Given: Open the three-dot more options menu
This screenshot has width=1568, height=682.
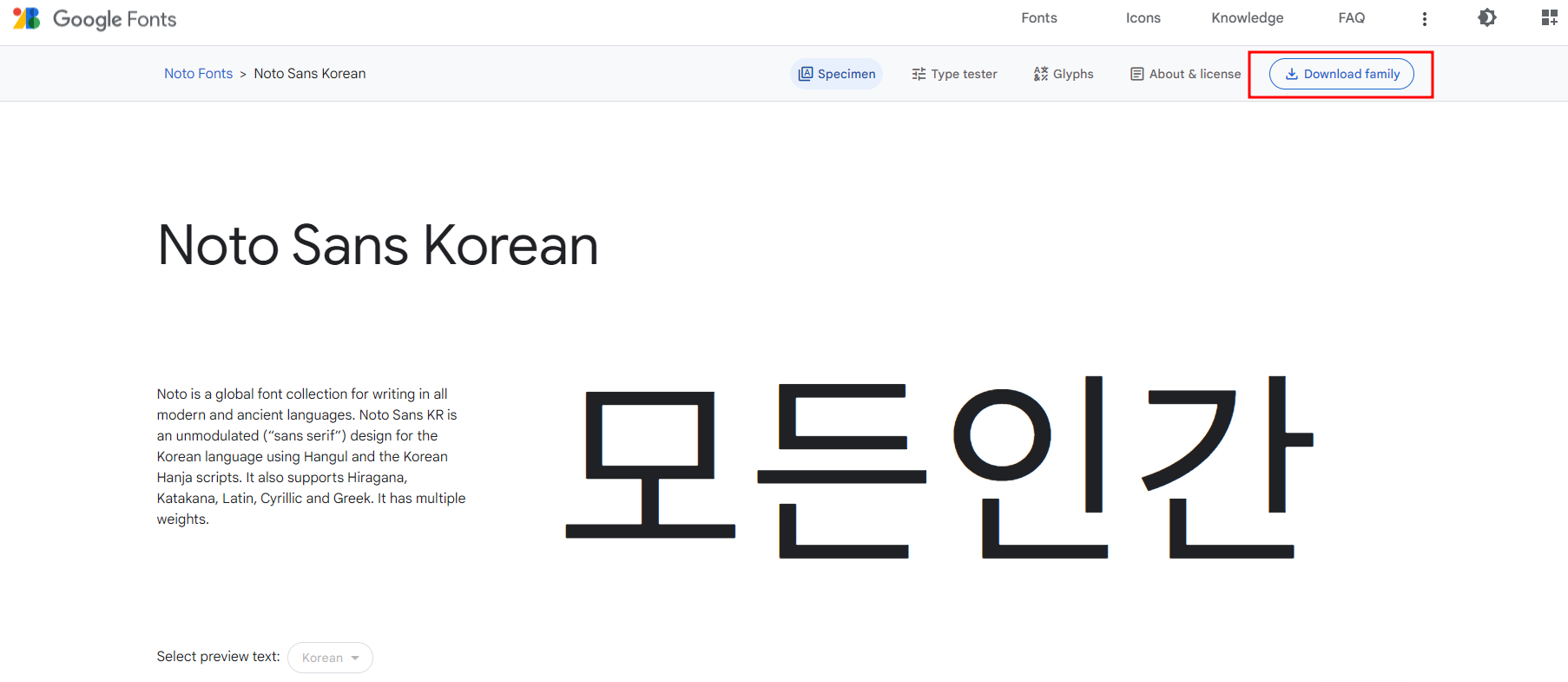Looking at the screenshot, I should pyautogui.click(x=1424, y=19).
